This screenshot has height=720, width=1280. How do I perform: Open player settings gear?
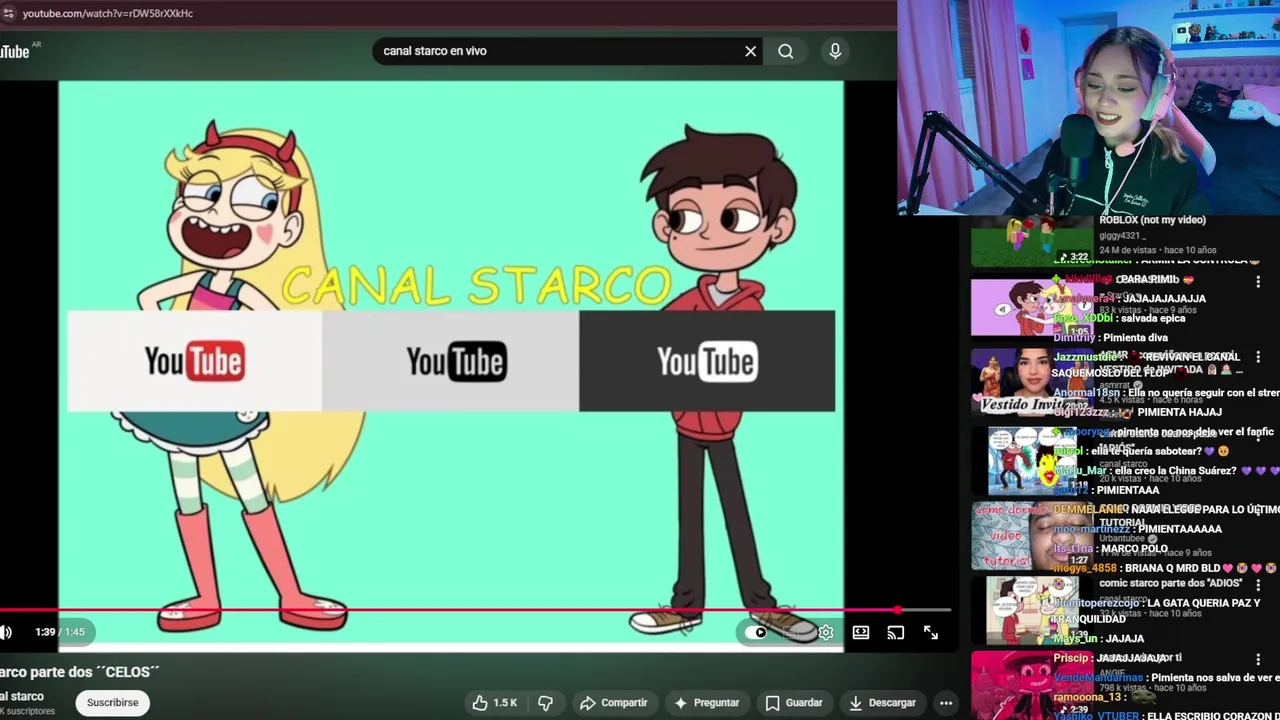tap(826, 632)
